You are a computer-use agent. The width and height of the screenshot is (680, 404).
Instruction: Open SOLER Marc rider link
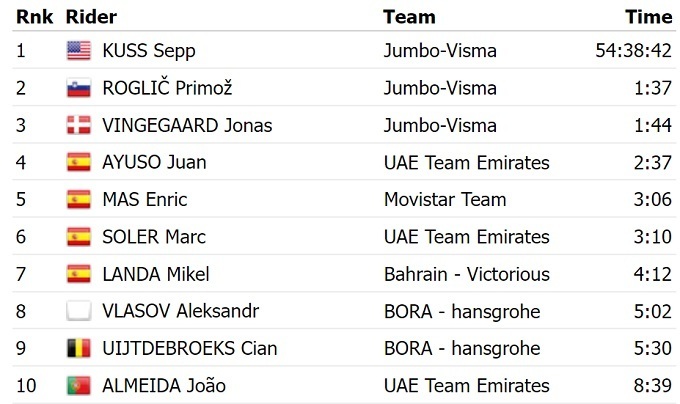click(154, 237)
